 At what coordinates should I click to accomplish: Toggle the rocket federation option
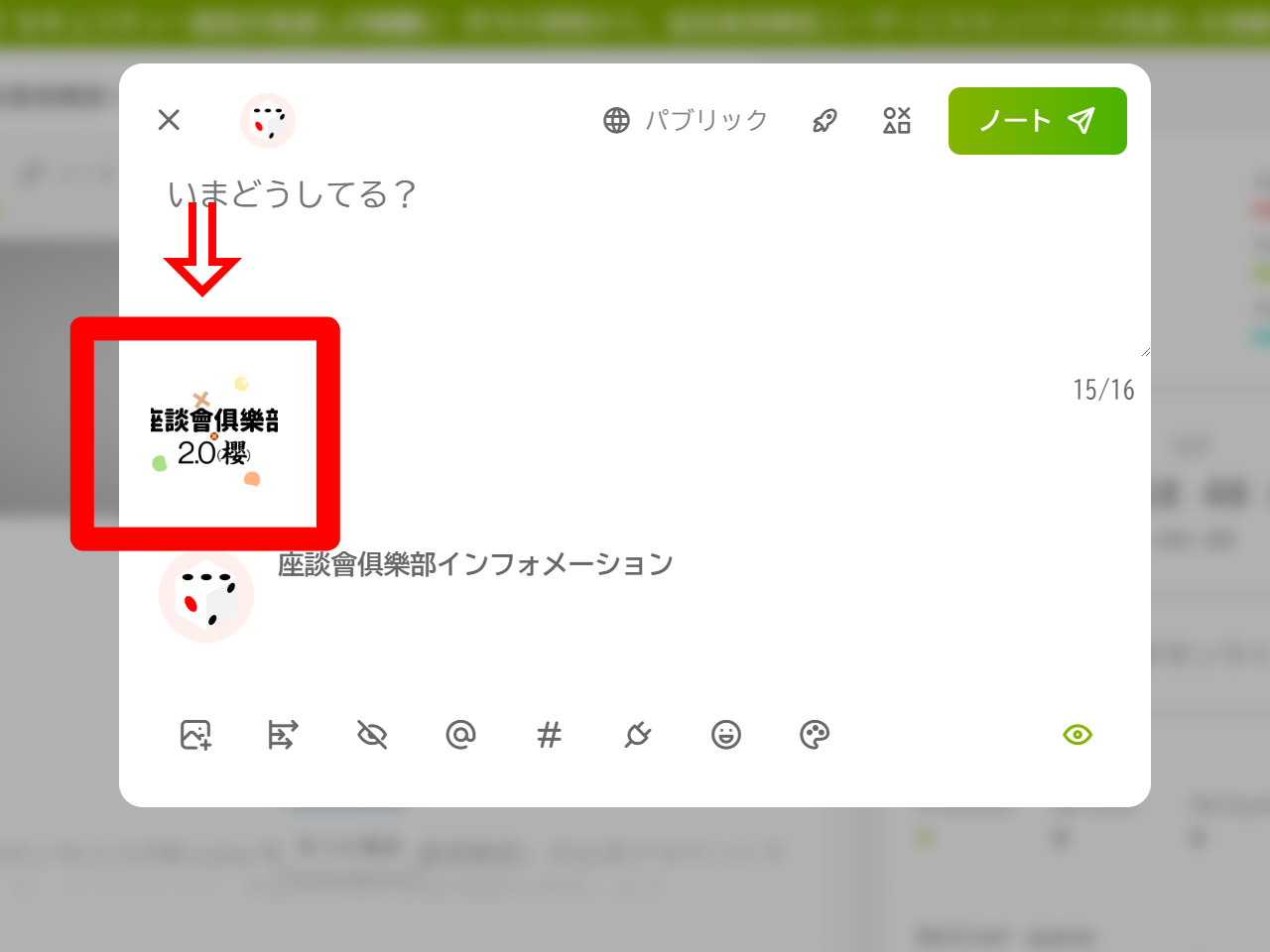(825, 120)
